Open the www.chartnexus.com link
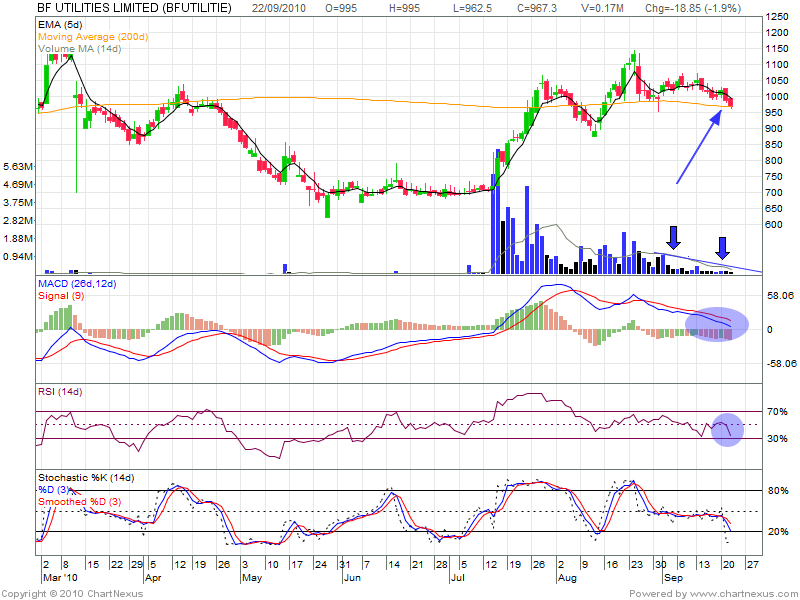Viewport: 800px width, 600px height. click(x=745, y=593)
